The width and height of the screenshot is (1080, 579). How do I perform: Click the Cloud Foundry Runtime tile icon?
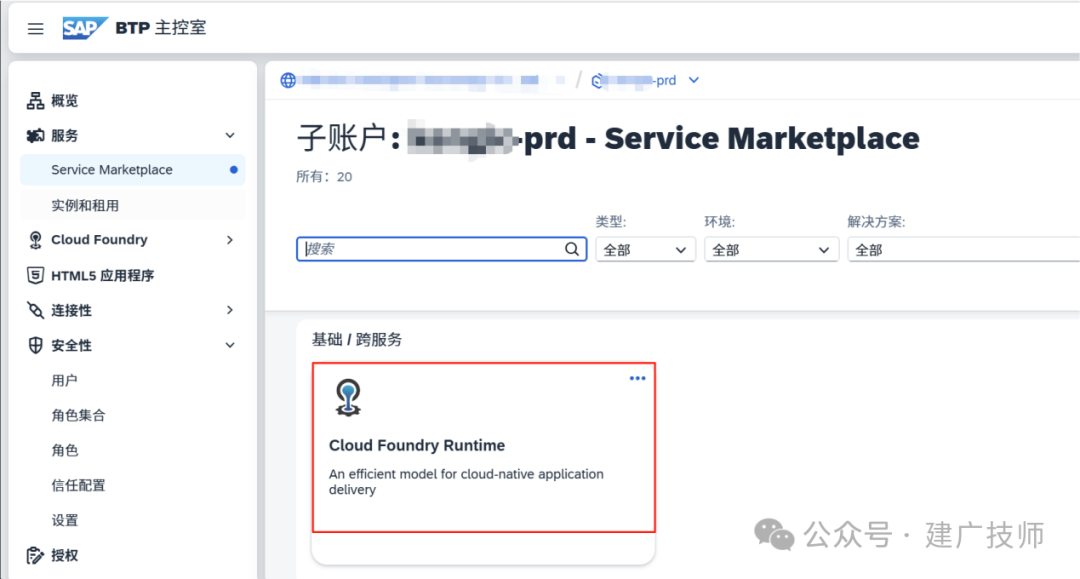(x=348, y=397)
